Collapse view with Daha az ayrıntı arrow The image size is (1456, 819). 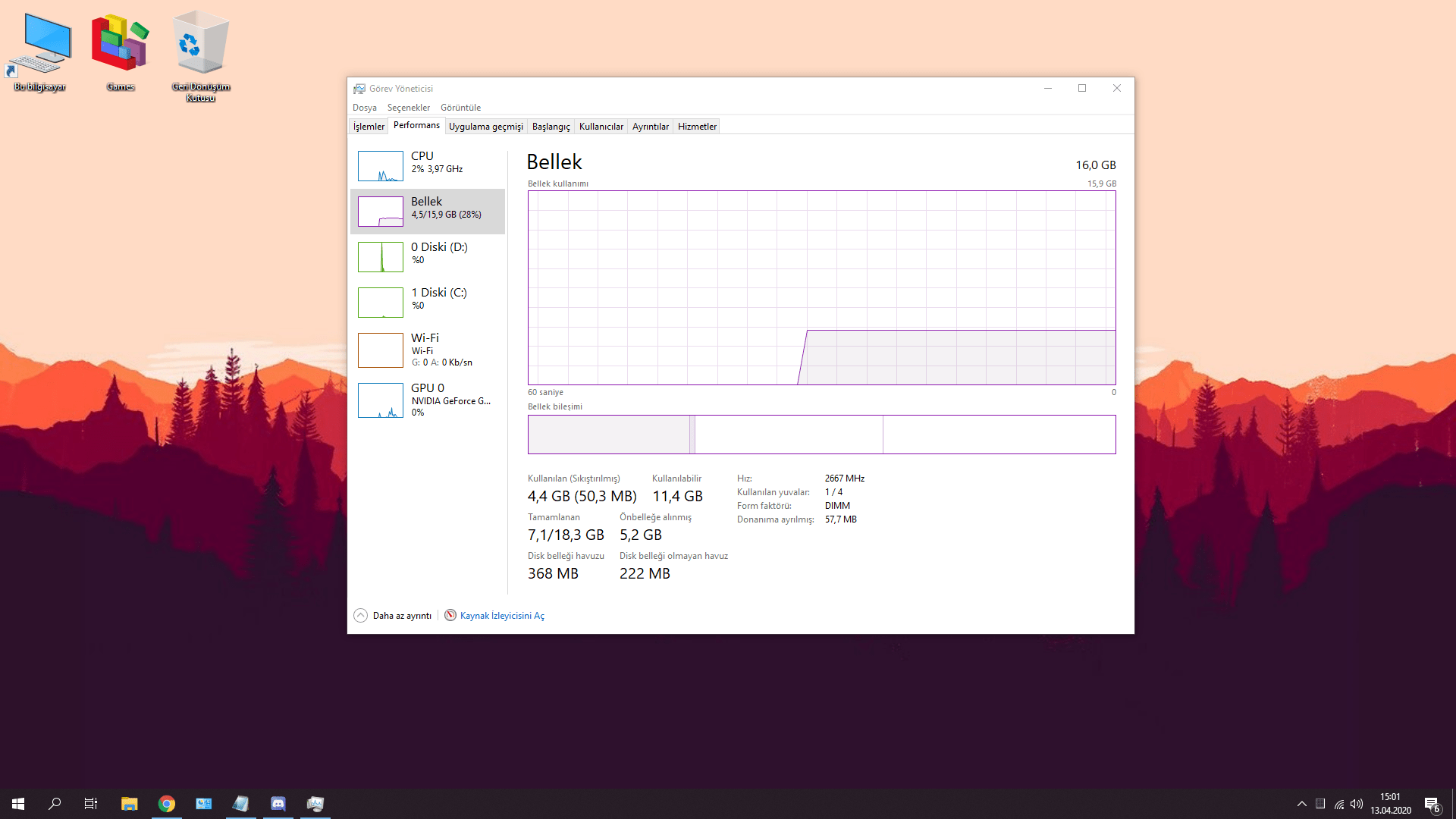tap(361, 615)
